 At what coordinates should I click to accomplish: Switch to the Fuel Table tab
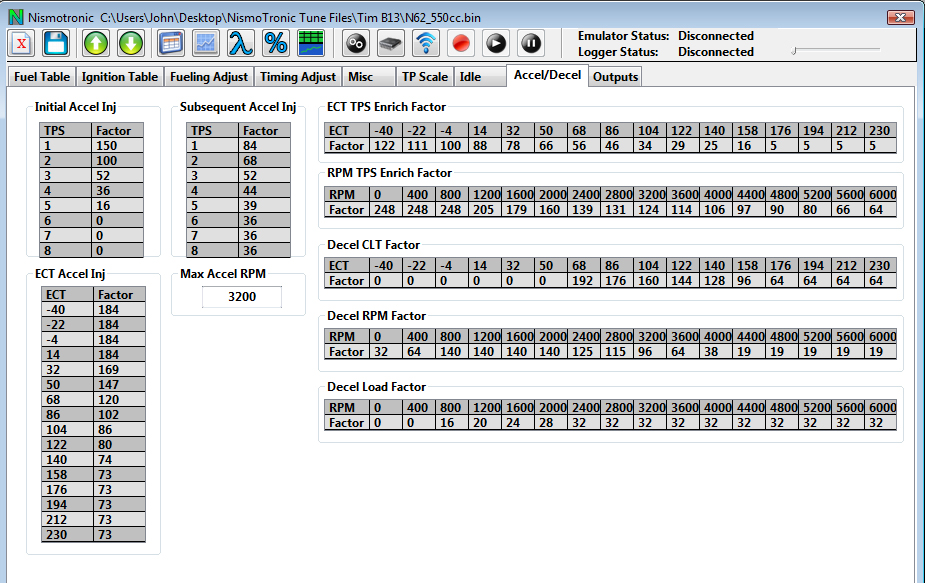click(x=42, y=77)
